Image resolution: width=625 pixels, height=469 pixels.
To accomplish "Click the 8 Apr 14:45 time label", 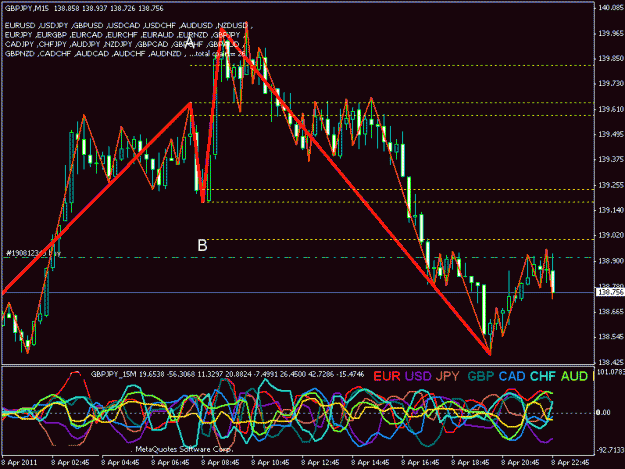I will 370,463.
